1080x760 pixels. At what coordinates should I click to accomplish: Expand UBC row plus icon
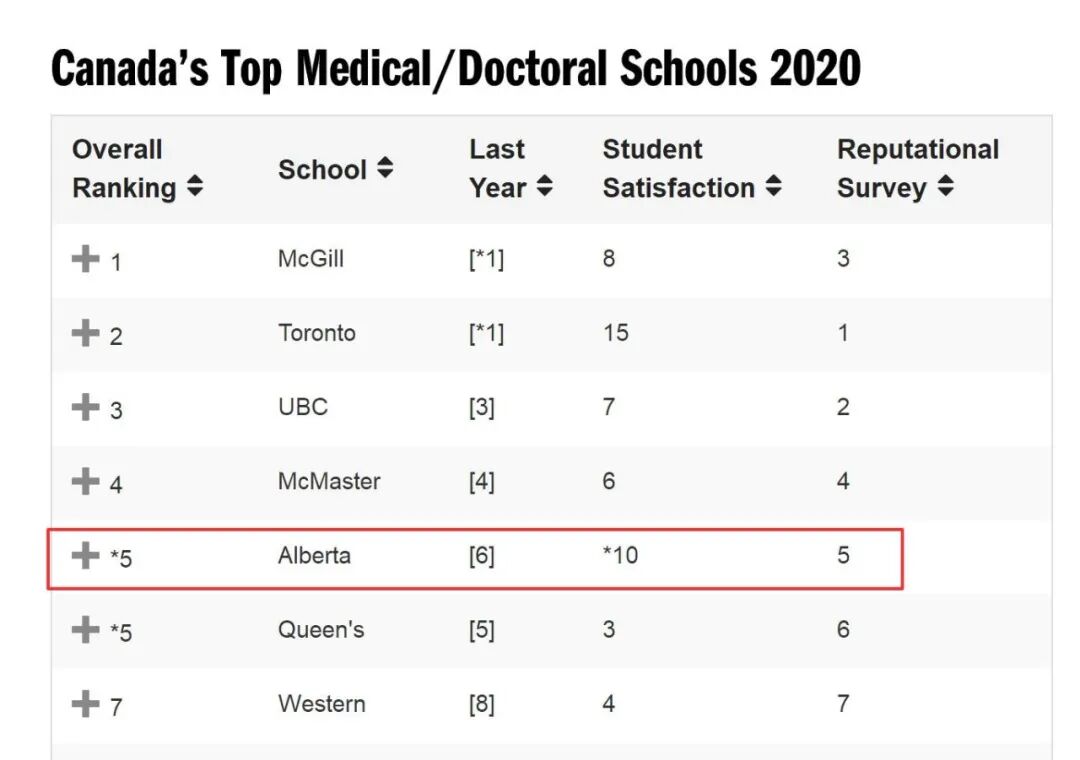click(86, 407)
